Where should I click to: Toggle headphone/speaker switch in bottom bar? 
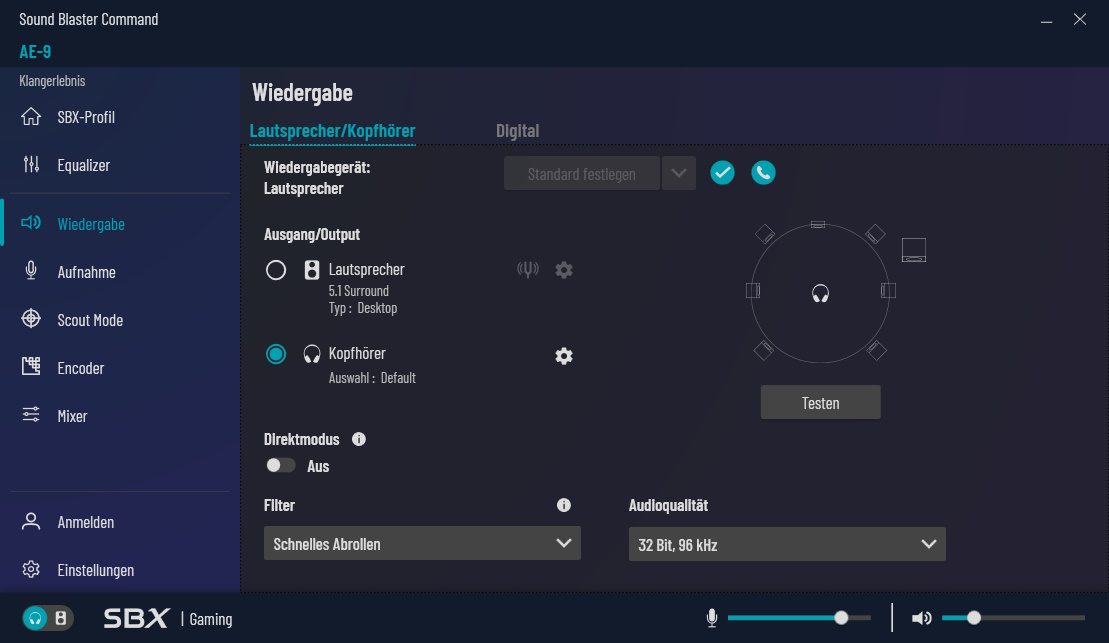pyautogui.click(x=48, y=618)
